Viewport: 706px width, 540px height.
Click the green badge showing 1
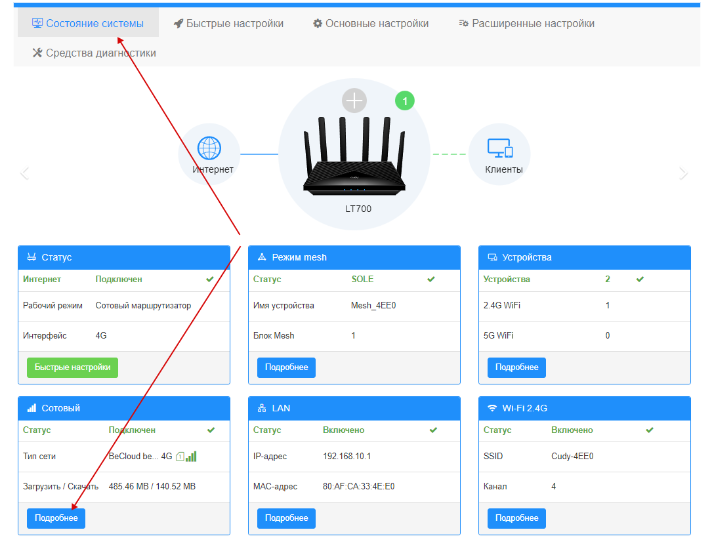[x=405, y=101]
